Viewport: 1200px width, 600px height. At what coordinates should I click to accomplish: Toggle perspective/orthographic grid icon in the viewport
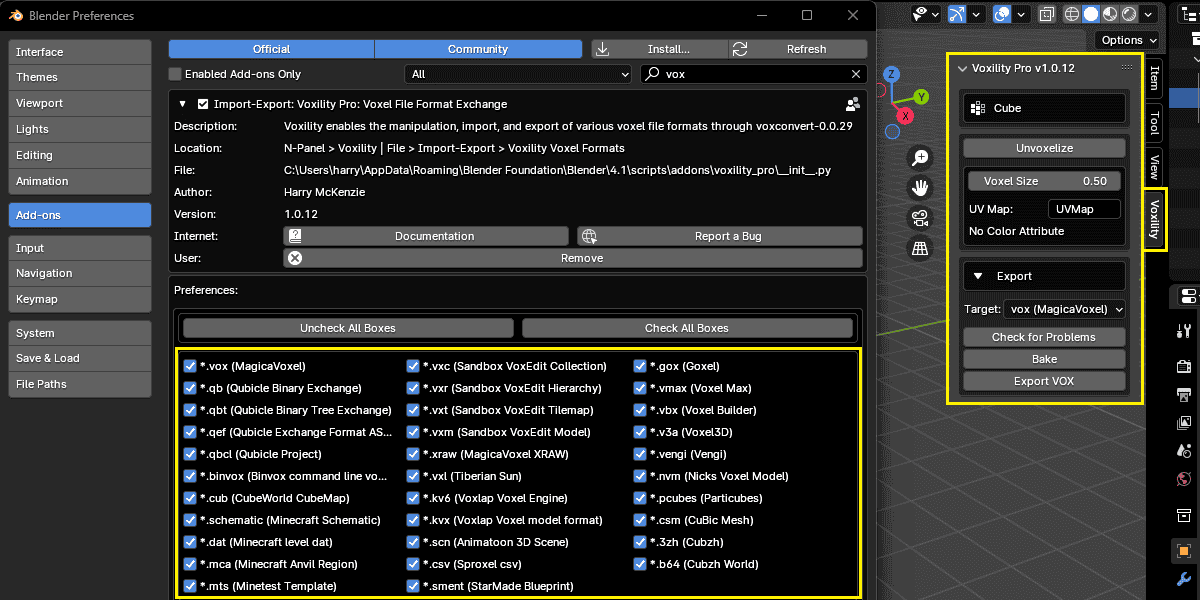point(921,248)
